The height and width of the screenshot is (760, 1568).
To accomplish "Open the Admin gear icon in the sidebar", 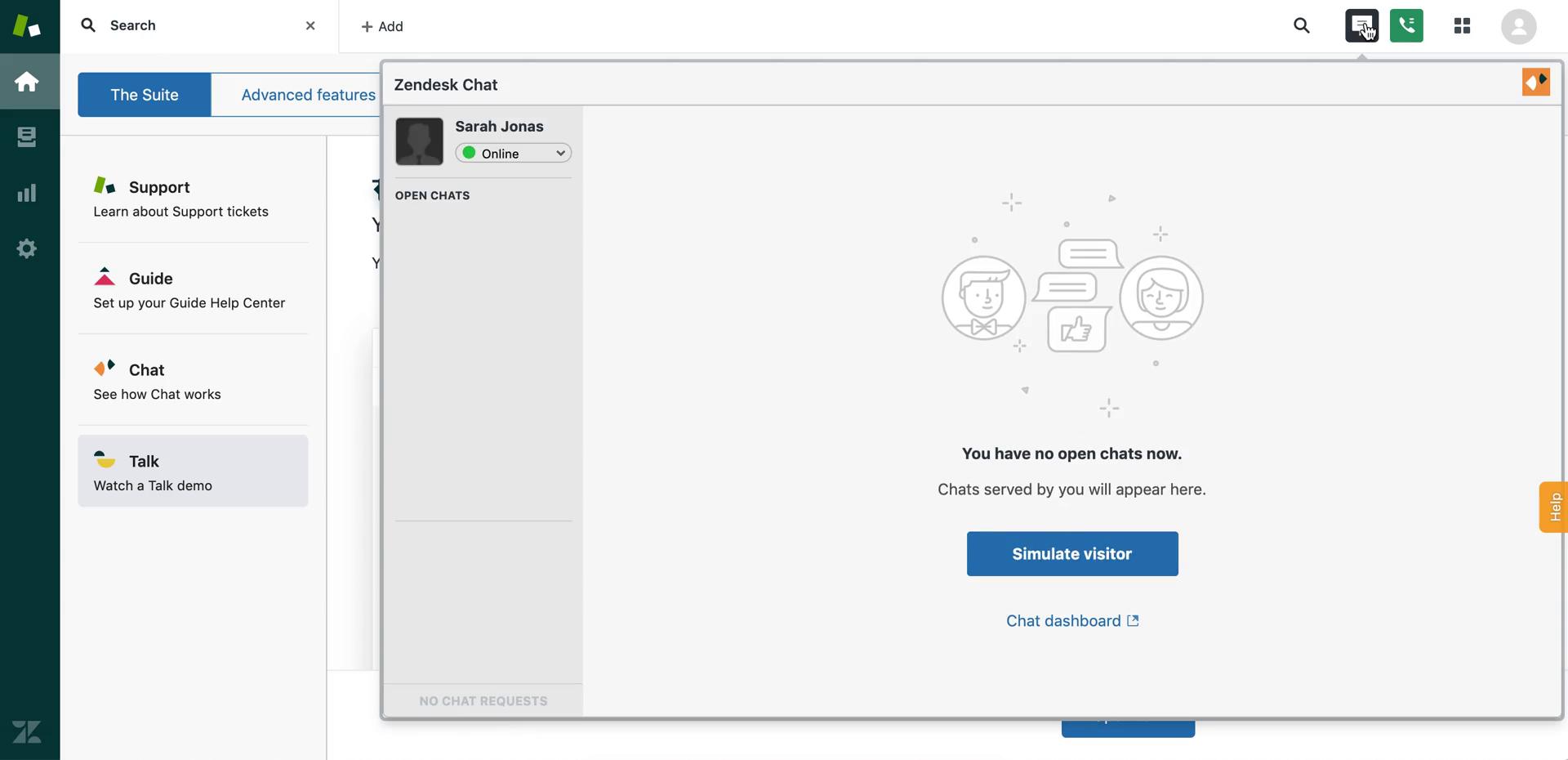I will [x=27, y=248].
